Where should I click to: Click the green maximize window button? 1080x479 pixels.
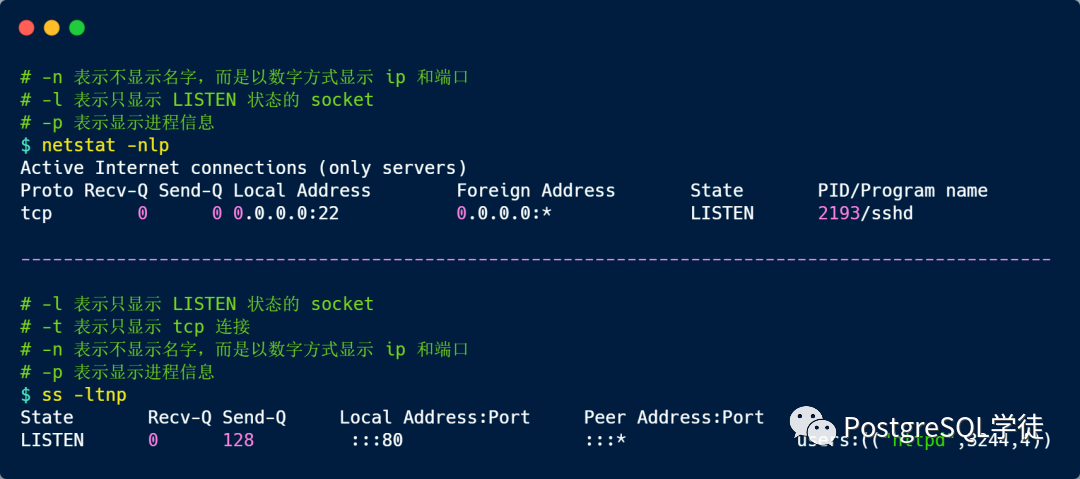click(x=77, y=28)
